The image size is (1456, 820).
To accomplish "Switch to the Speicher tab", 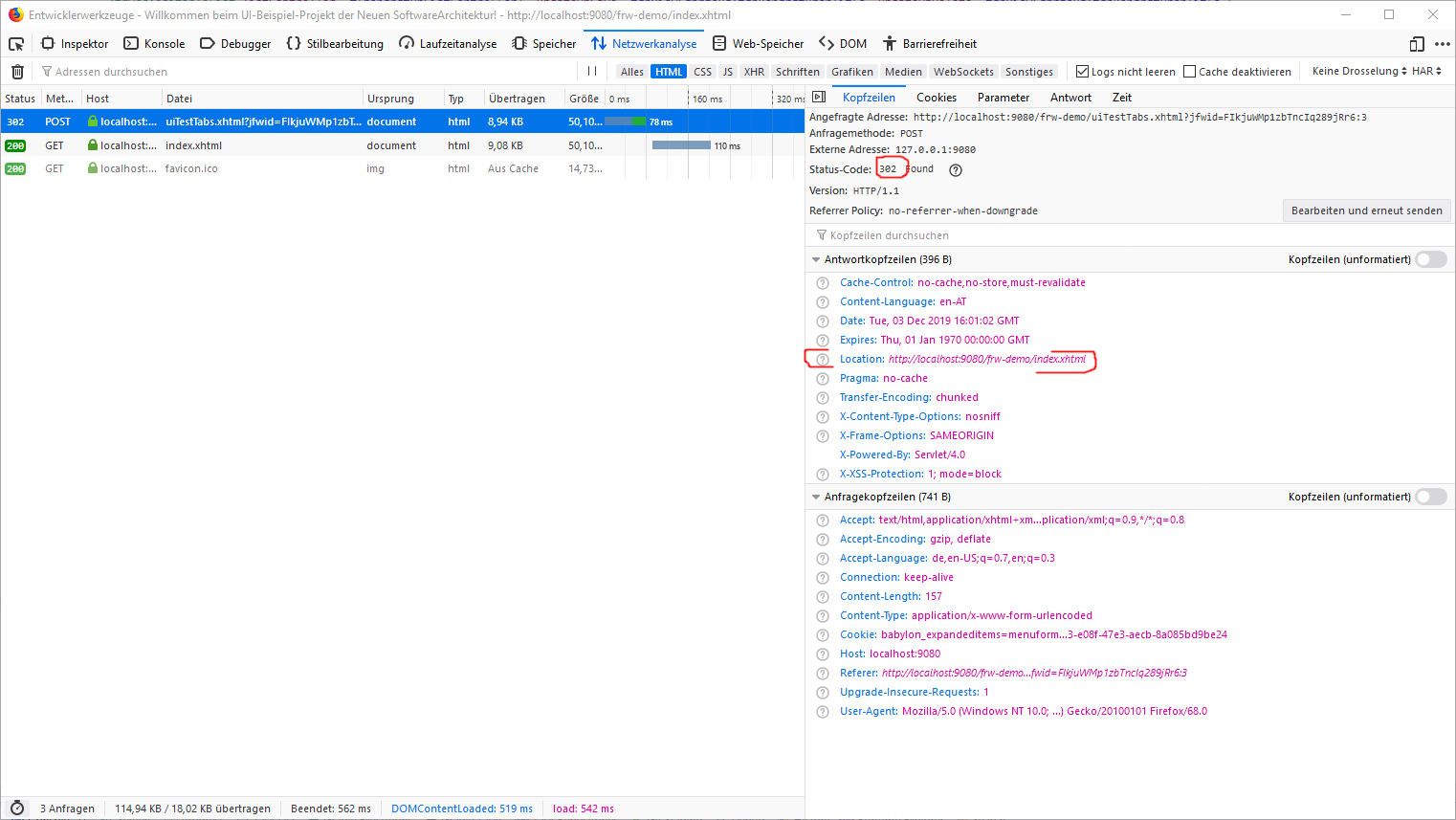I will pyautogui.click(x=544, y=44).
